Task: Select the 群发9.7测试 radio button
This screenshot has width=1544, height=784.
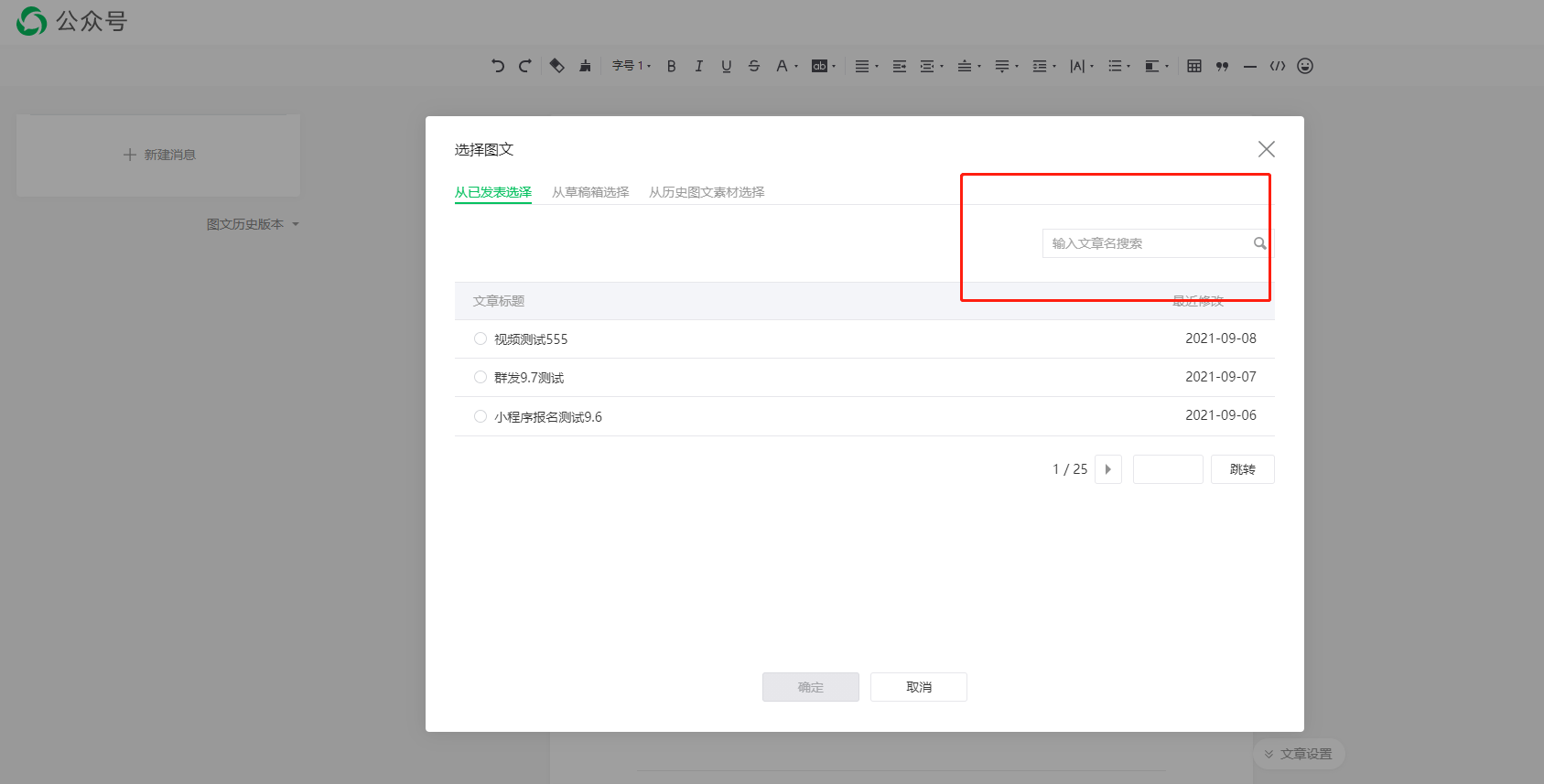Action: point(480,377)
